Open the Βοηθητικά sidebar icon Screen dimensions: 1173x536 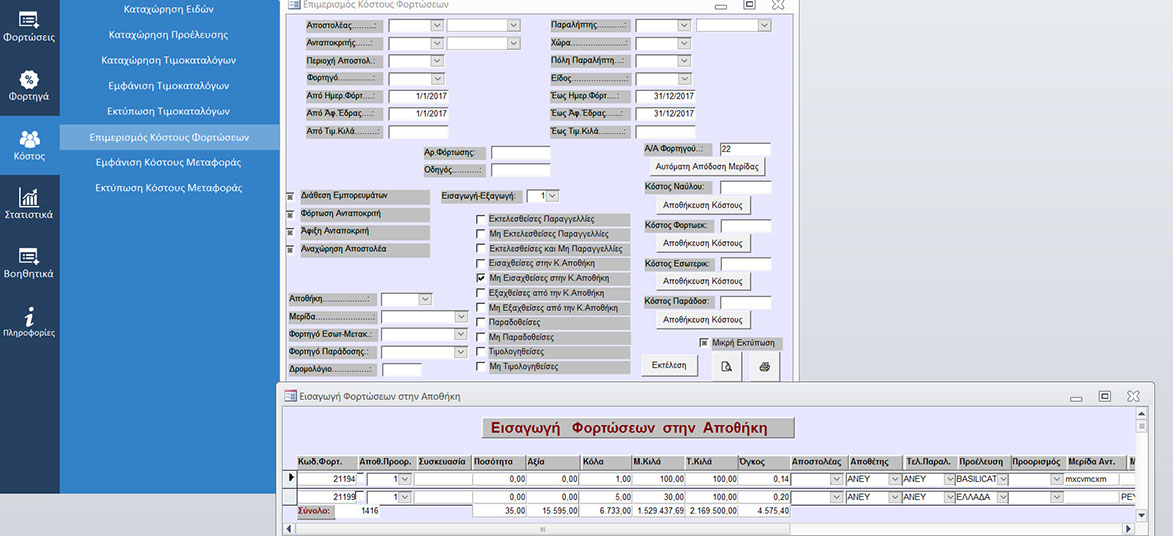click(x=29, y=262)
